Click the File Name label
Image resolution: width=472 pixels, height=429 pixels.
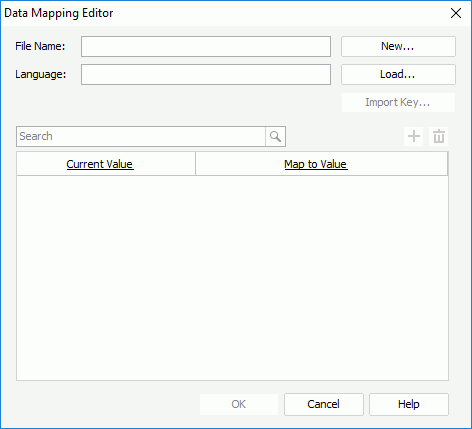(x=40, y=46)
